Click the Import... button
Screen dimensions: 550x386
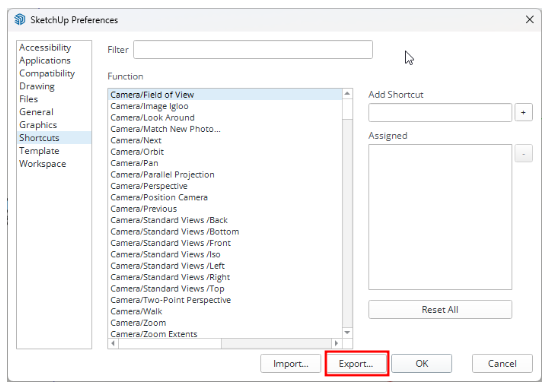[290, 364]
